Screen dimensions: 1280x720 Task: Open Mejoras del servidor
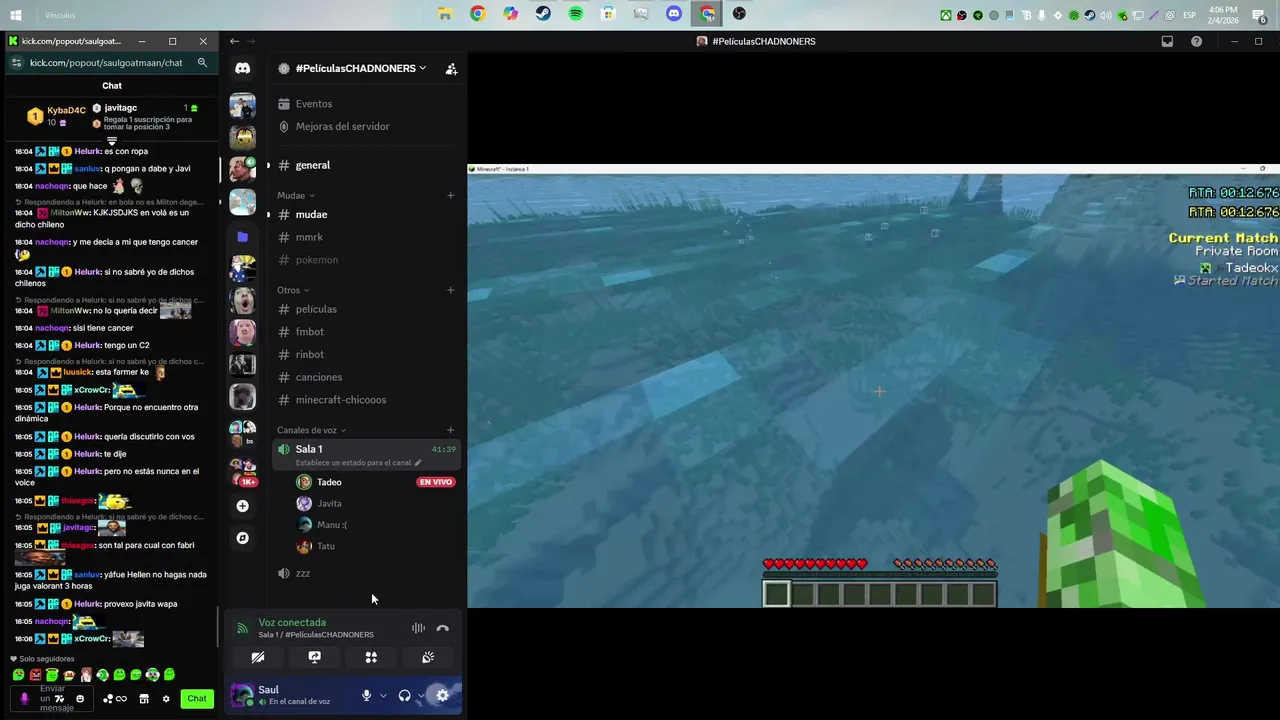pos(365,126)
